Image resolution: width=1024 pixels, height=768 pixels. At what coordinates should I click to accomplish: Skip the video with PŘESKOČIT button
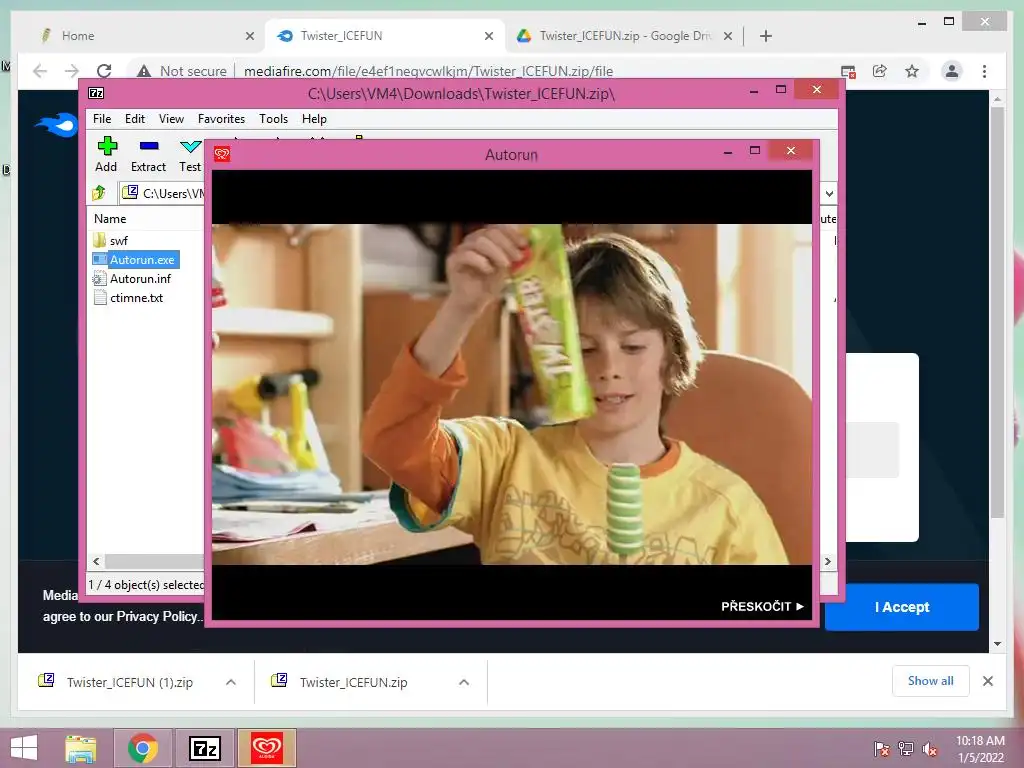[x=762, y=607]
